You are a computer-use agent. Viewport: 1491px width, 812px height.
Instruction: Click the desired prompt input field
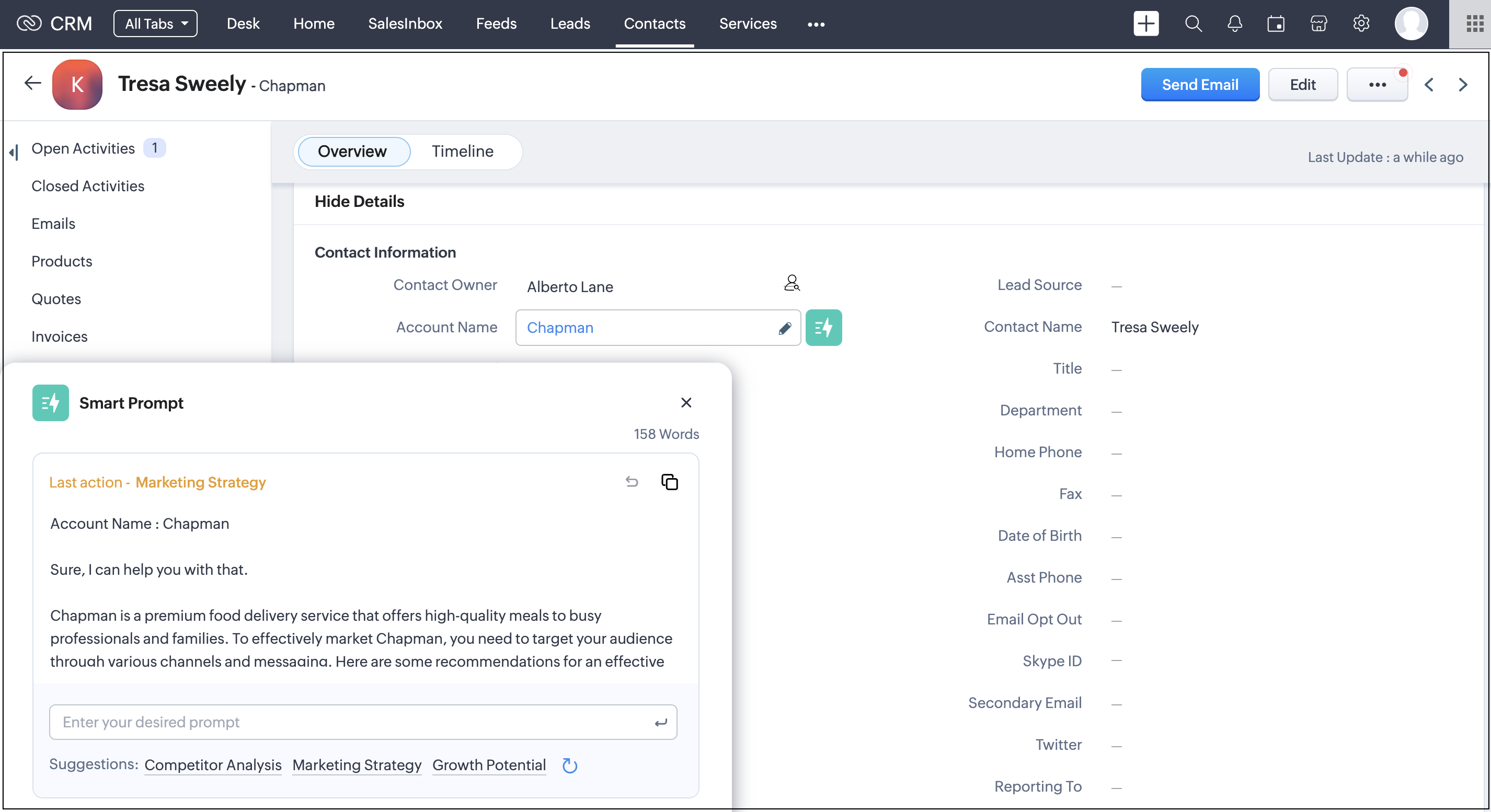click(353, 722)
